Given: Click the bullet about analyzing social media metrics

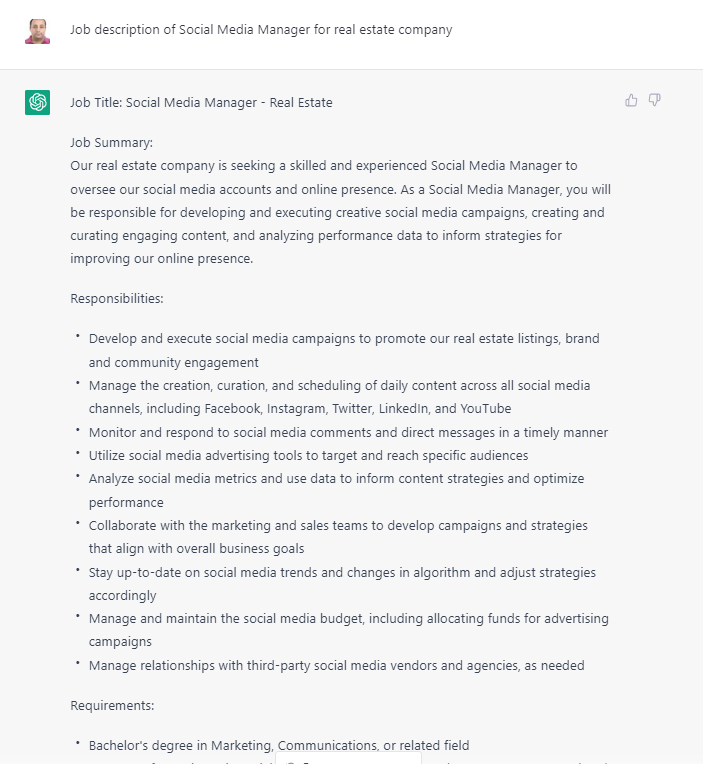Looking at the screenshot, I should pyautogui.click(x=336, y=490).
